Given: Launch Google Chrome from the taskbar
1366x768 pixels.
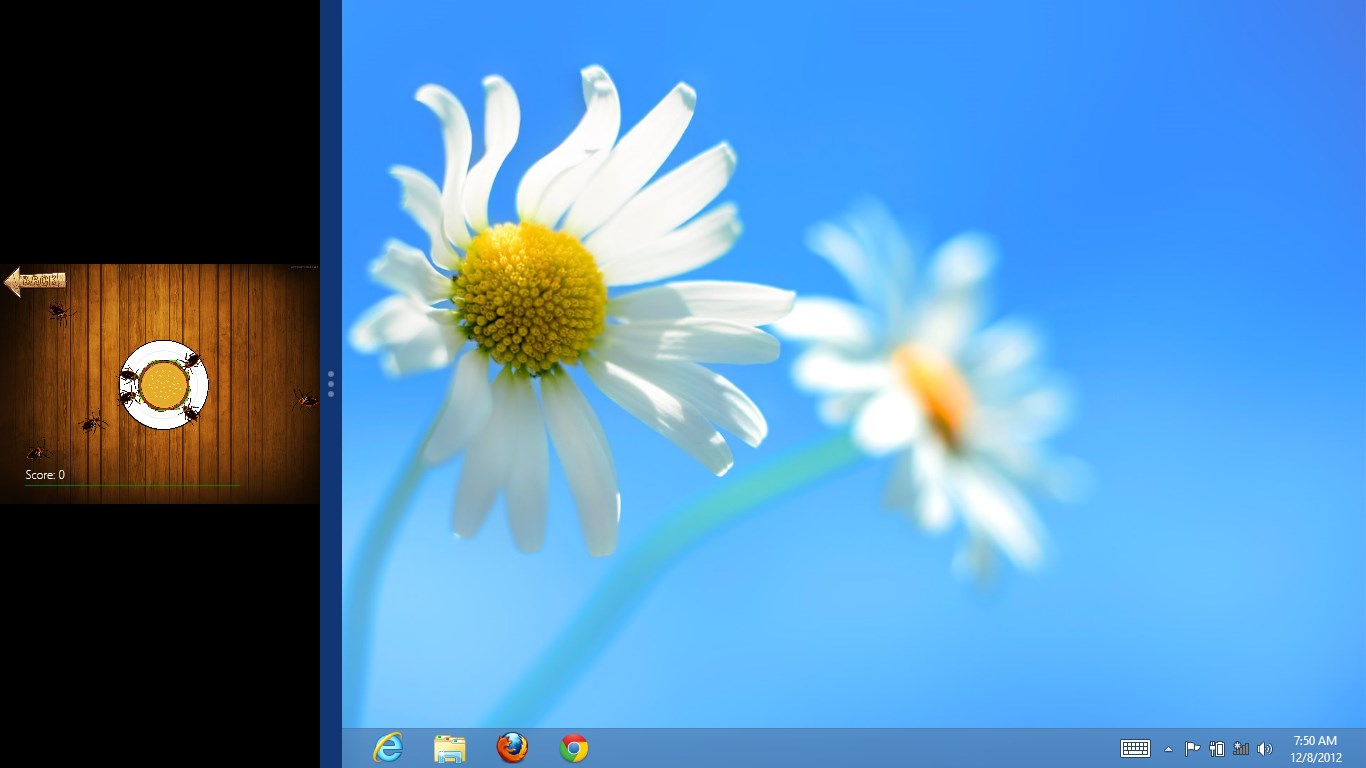Looking at the screenshot, I should pyautogui.click(x=574, y=748).
